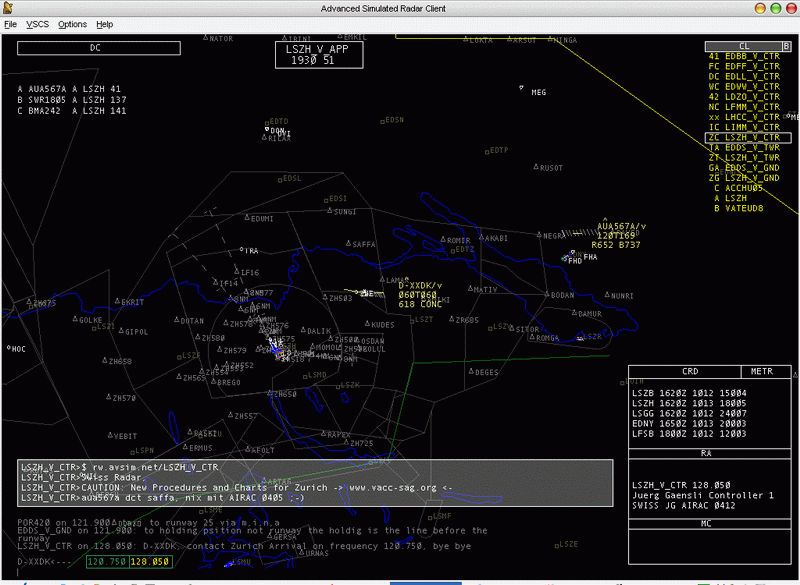
Task: Toggle the B button in CL header
Action: pos(708,46)
